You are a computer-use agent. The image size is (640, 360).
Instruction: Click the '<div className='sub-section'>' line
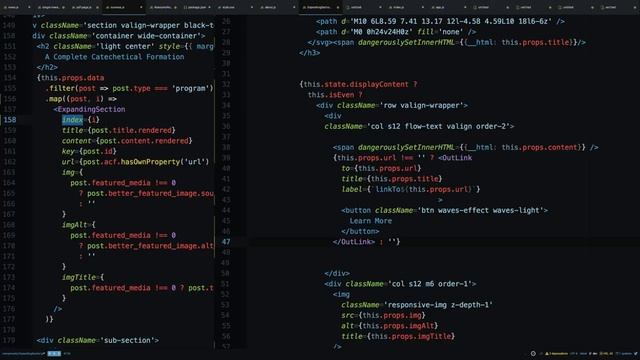[x=98, y=340]
